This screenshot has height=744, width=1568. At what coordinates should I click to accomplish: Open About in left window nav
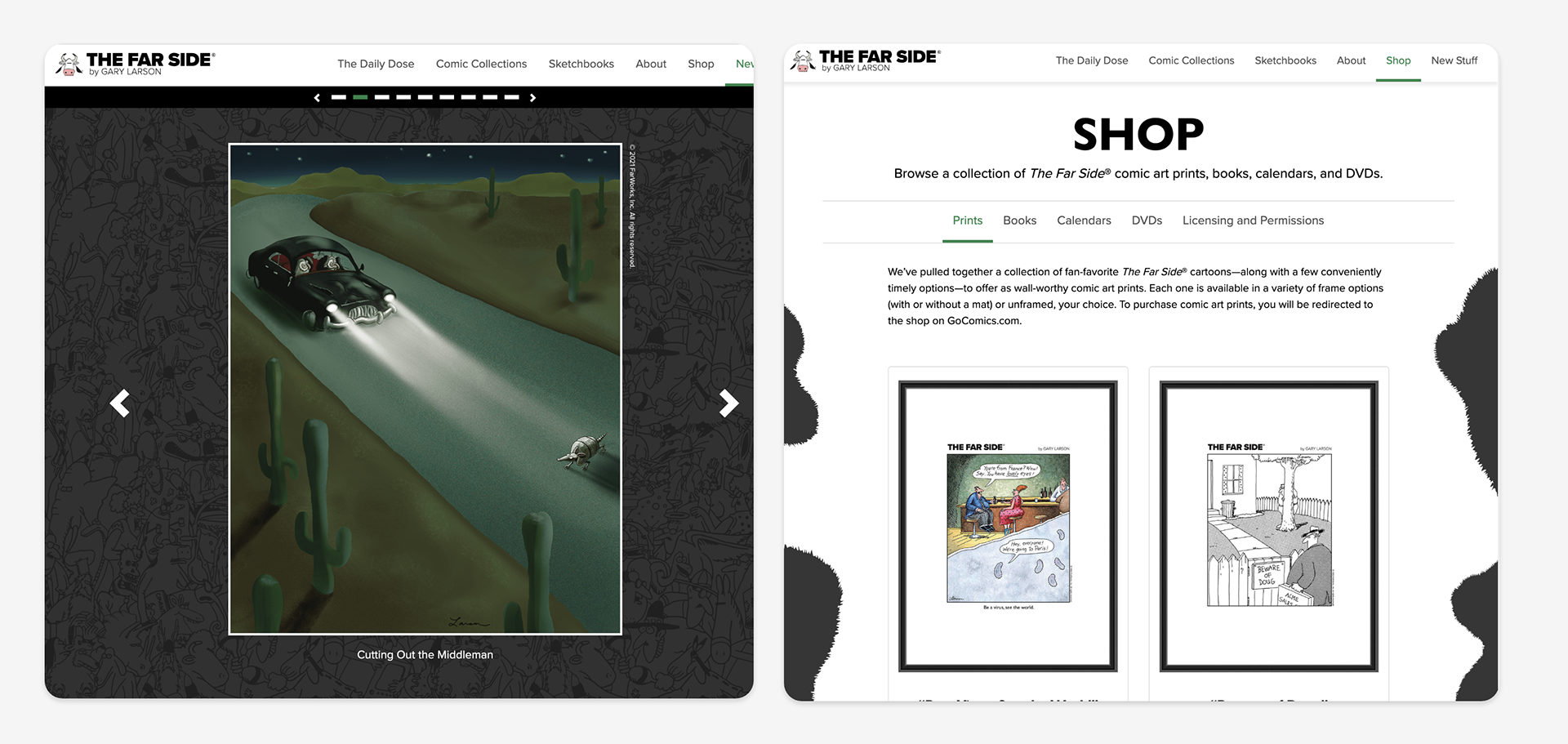[x=651, y=64]
